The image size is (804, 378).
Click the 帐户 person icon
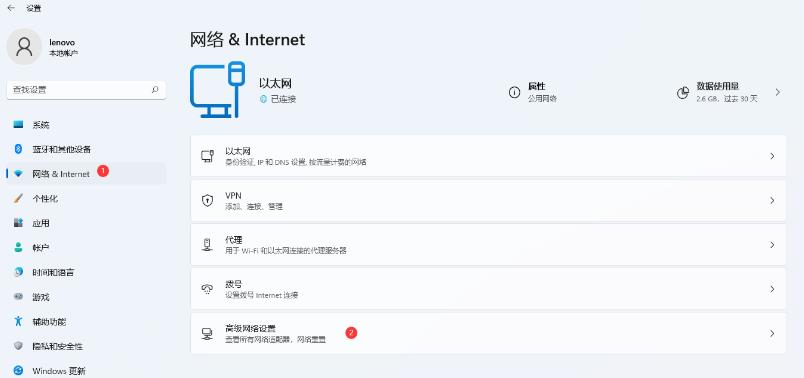point(18,248)
